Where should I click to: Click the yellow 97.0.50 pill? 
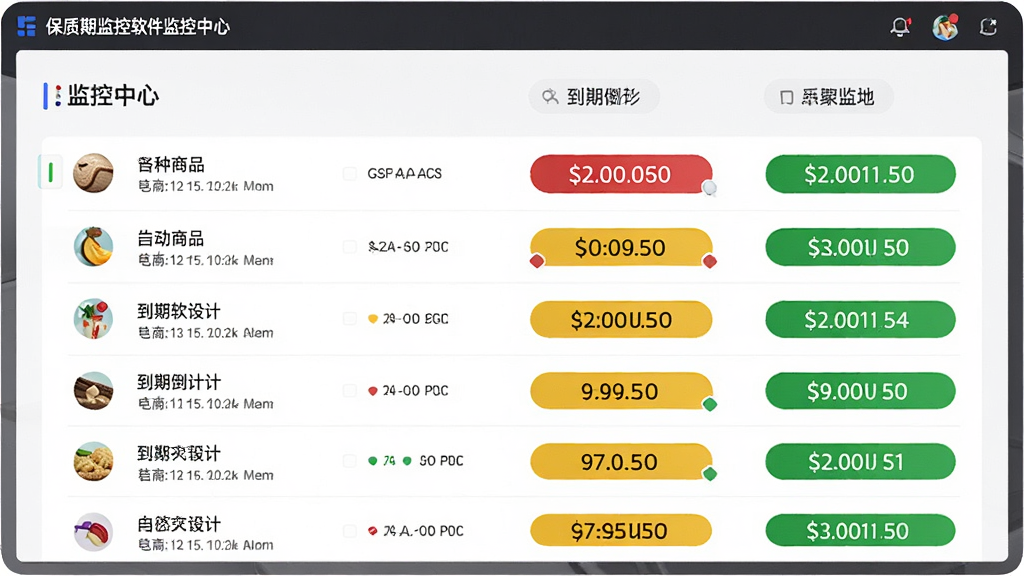click(x=621, y=461)
